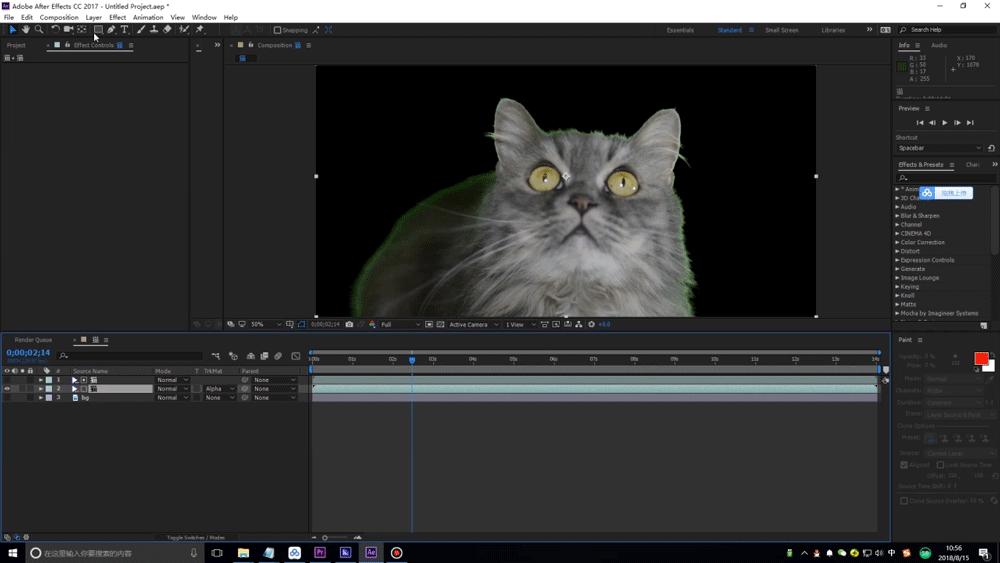Select the Hand tool in the toolbar

click(25, 30)
